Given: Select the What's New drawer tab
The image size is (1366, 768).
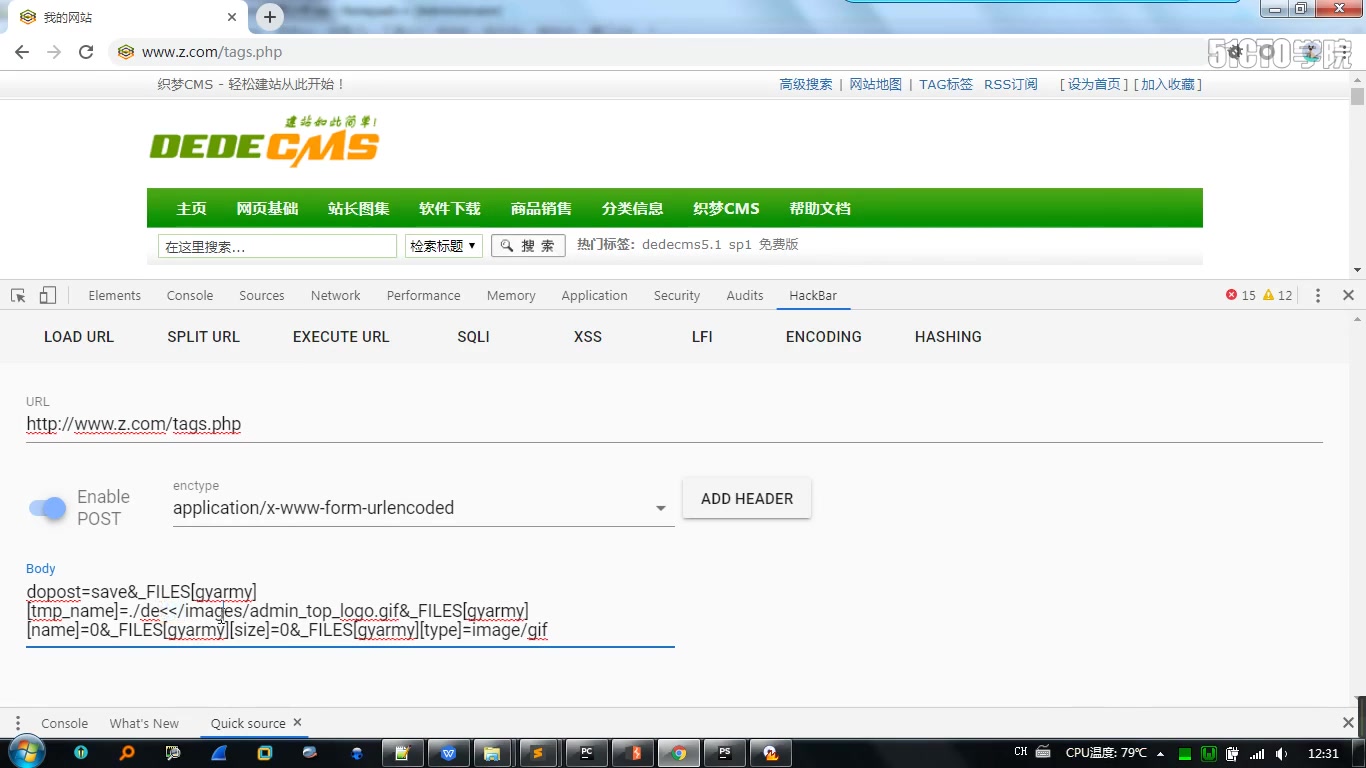Looking at the screenshot, I should [144, 723].
